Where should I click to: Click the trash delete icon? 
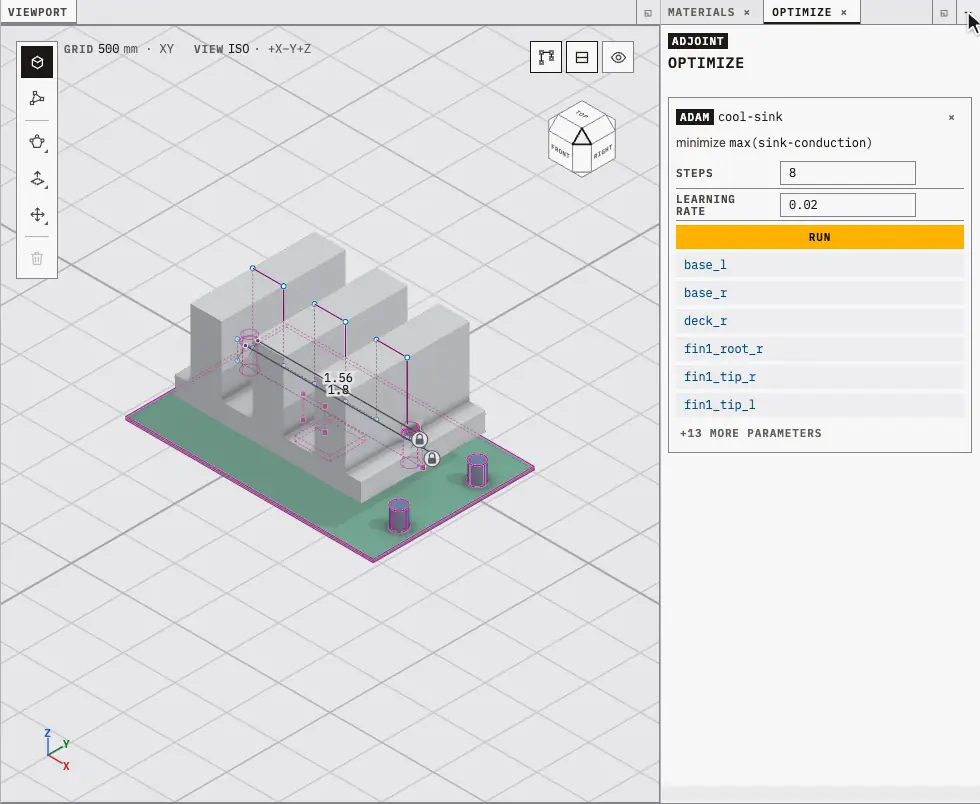tap(37, 258)
